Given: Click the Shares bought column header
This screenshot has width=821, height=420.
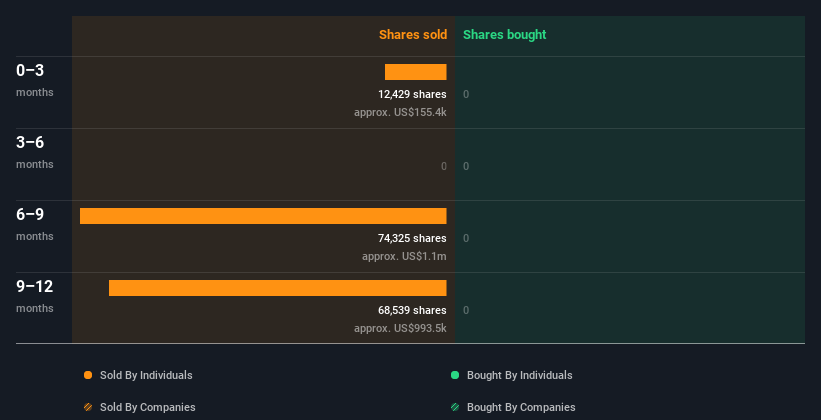Looking at the screenshot, I should [x=504, y=35].
